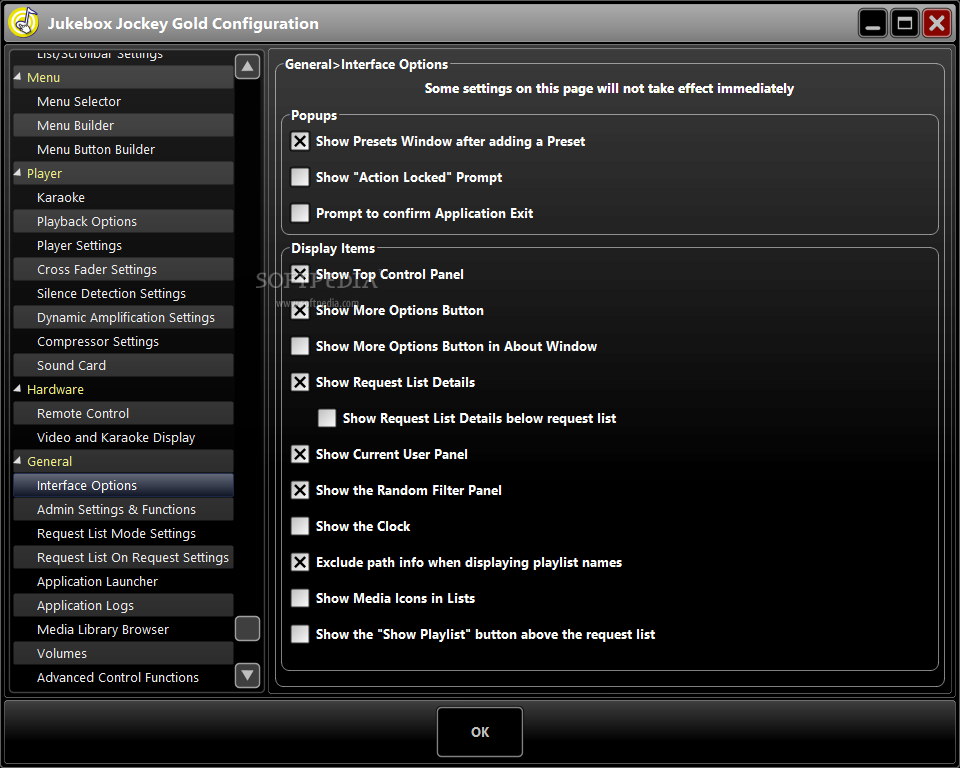Uncheck Show Current User Panel

pyautogui.click(x=300, y=454)
